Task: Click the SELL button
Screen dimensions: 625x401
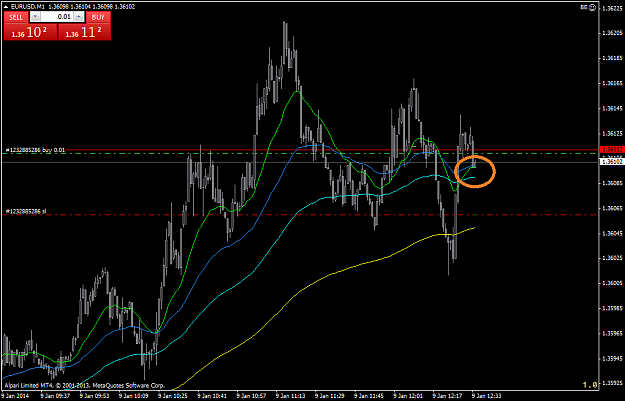Action: [x=16, y=17]
